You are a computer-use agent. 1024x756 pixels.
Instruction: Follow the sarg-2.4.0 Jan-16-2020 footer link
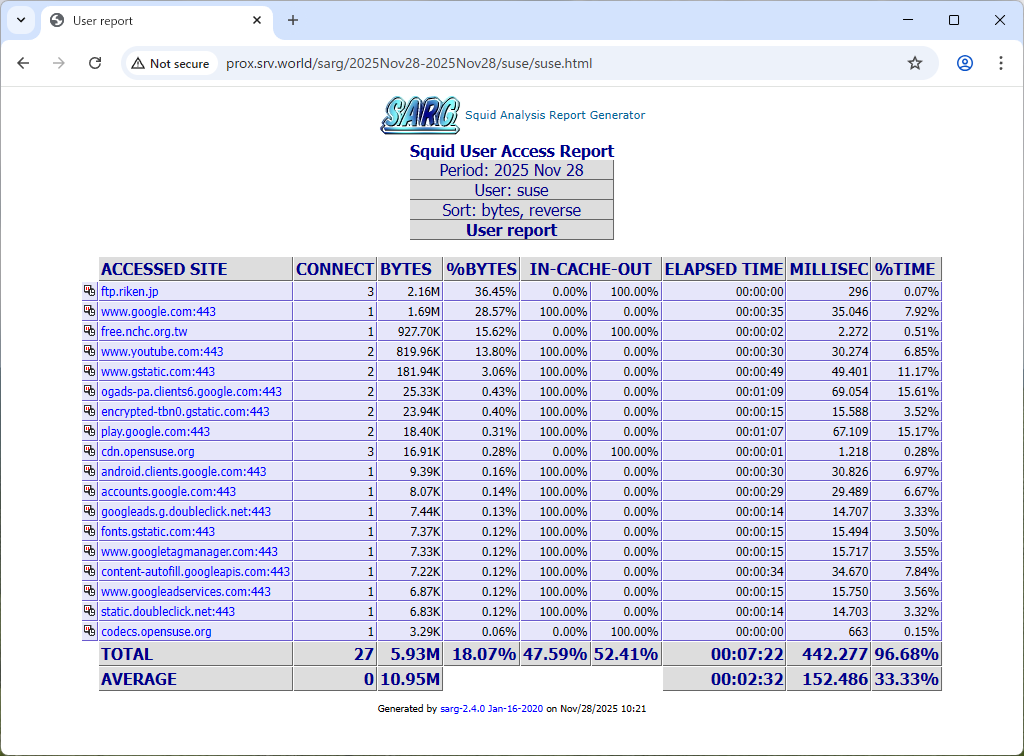(491, 708)
